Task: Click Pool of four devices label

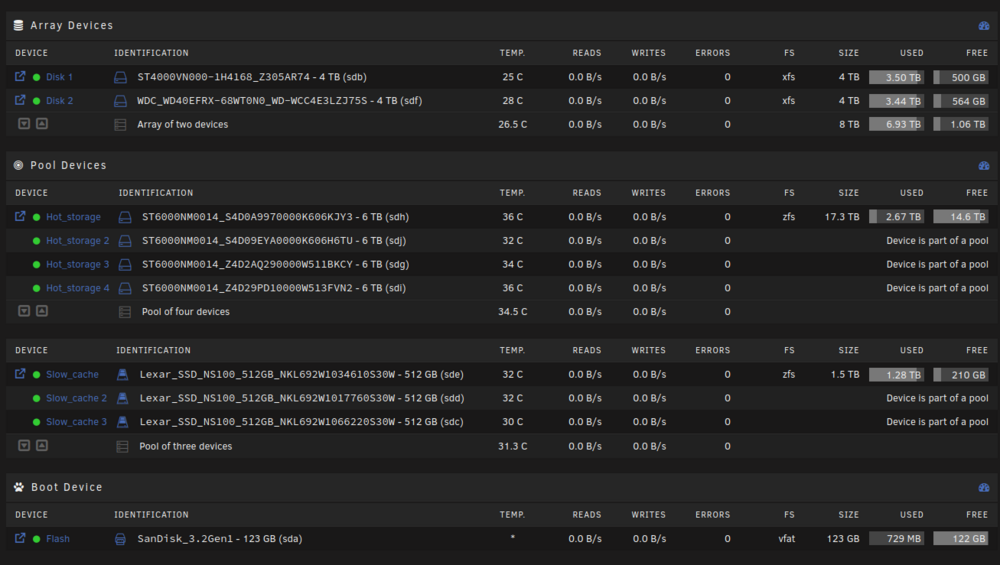Action: coord(186,312)
